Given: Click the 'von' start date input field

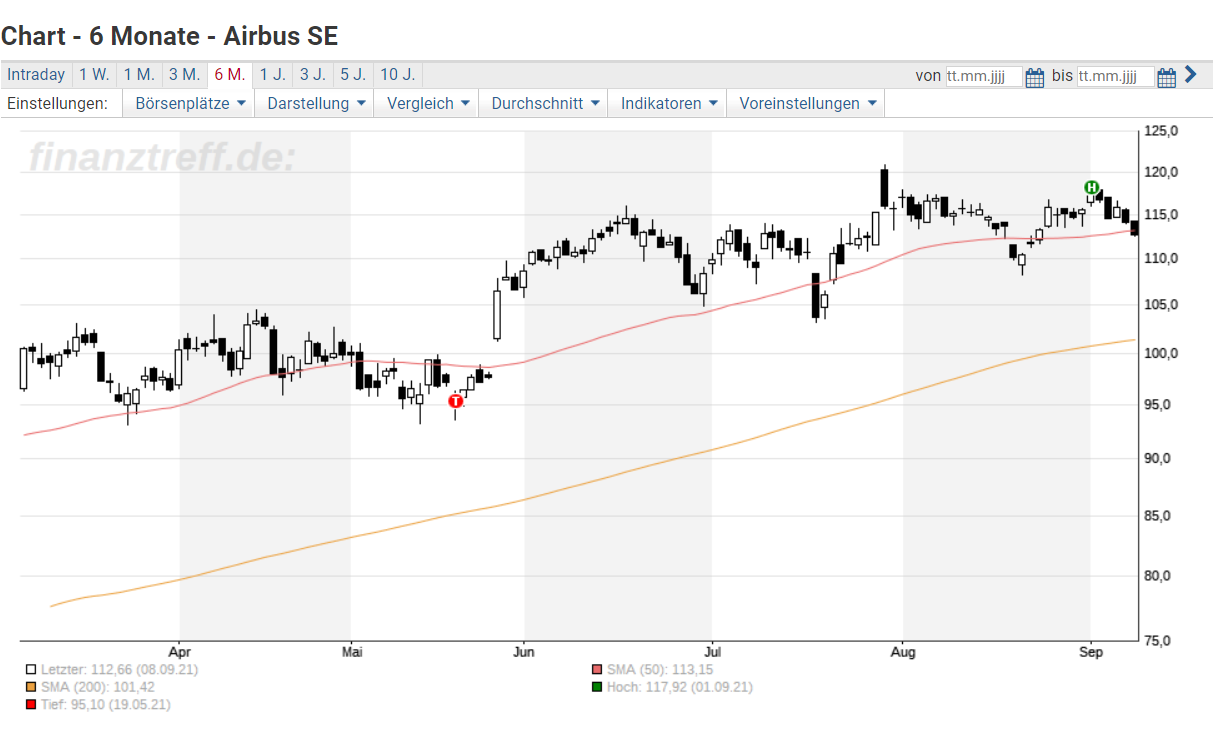Looking at the screenshot, I should [x=984, y=77].
